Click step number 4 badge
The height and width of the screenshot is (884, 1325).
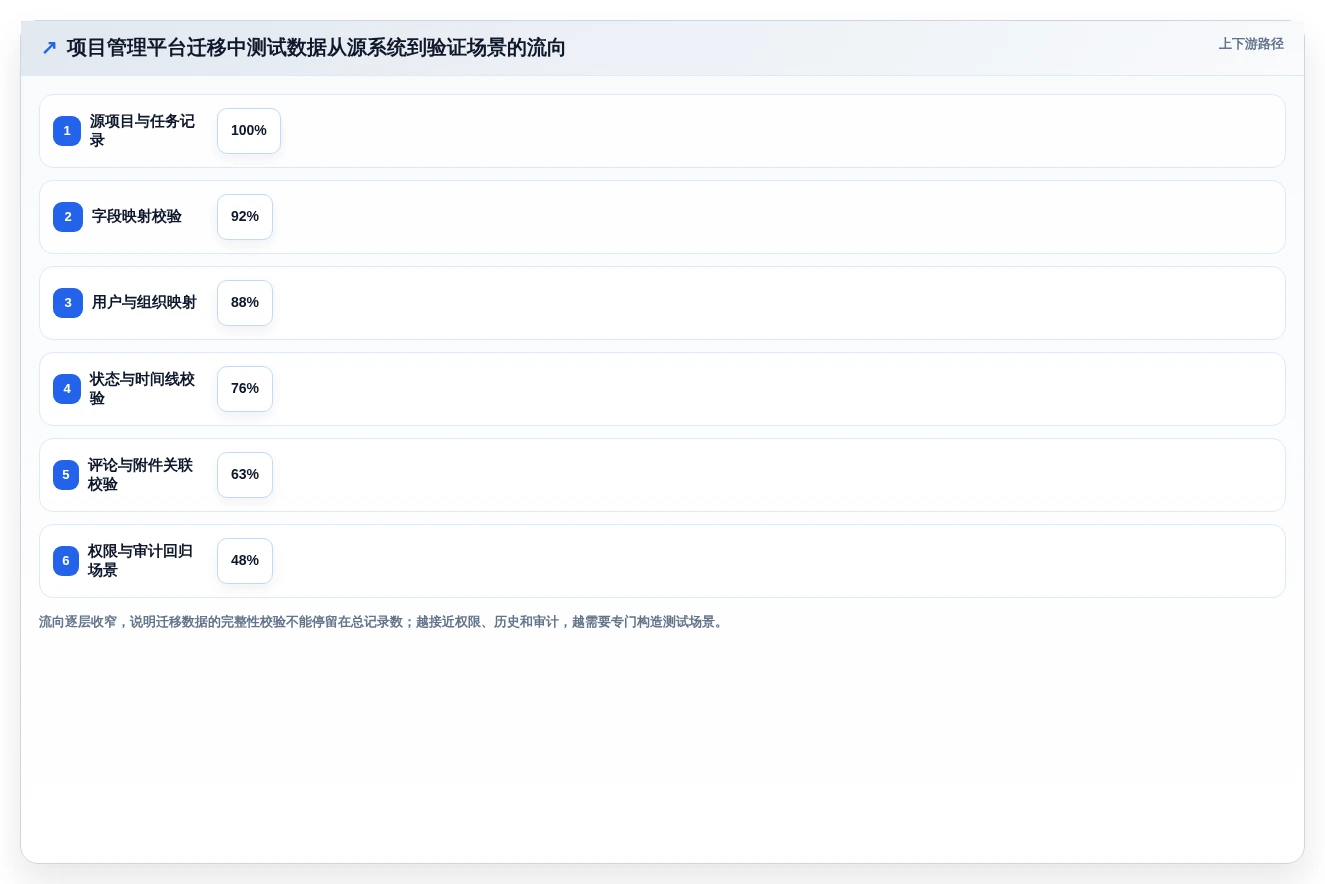[67, 389]
